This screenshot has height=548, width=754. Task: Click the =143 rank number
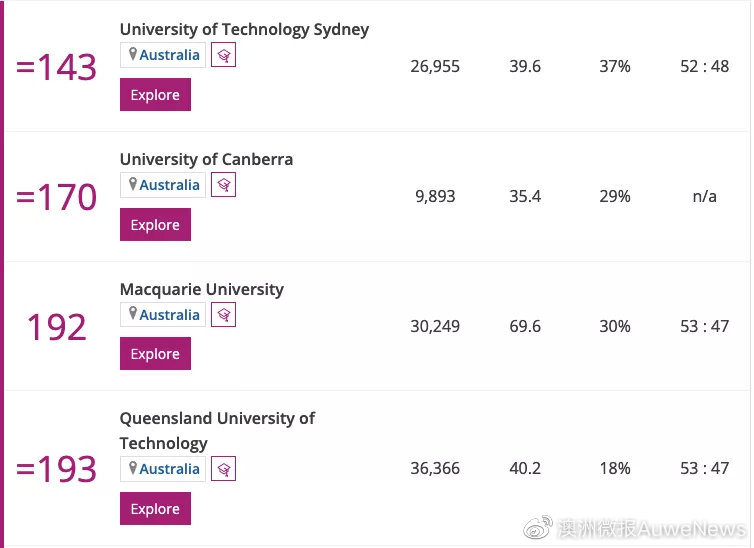(x=56, y=68)
